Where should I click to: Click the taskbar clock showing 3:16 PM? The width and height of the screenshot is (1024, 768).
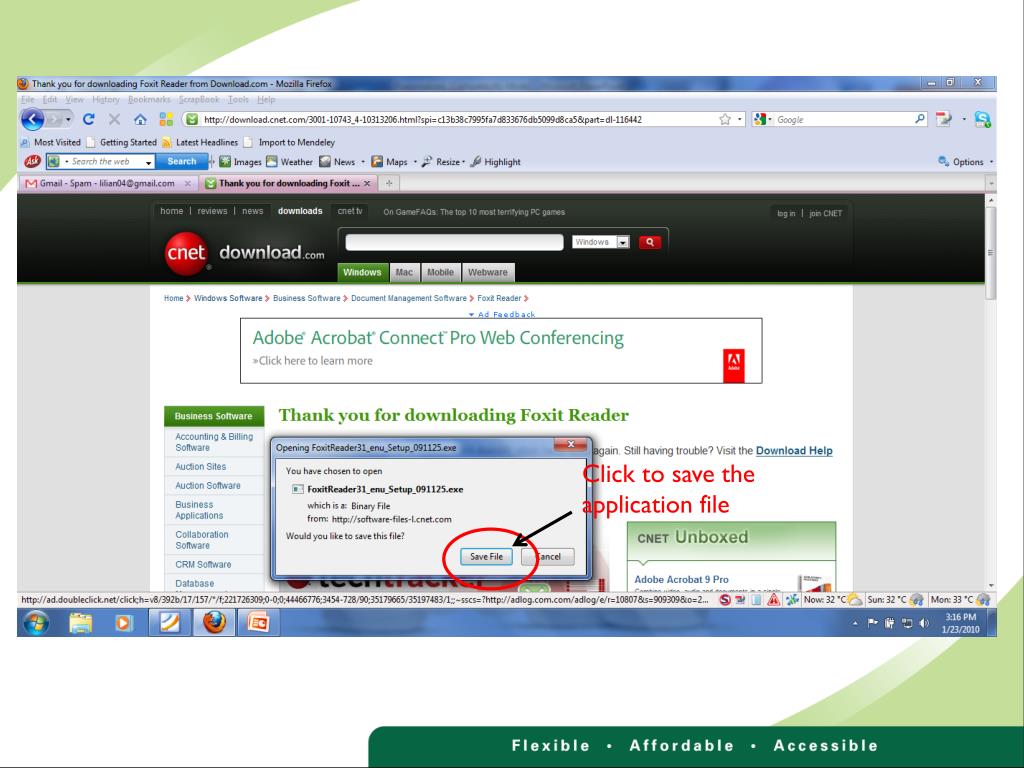tap(960, 623)
